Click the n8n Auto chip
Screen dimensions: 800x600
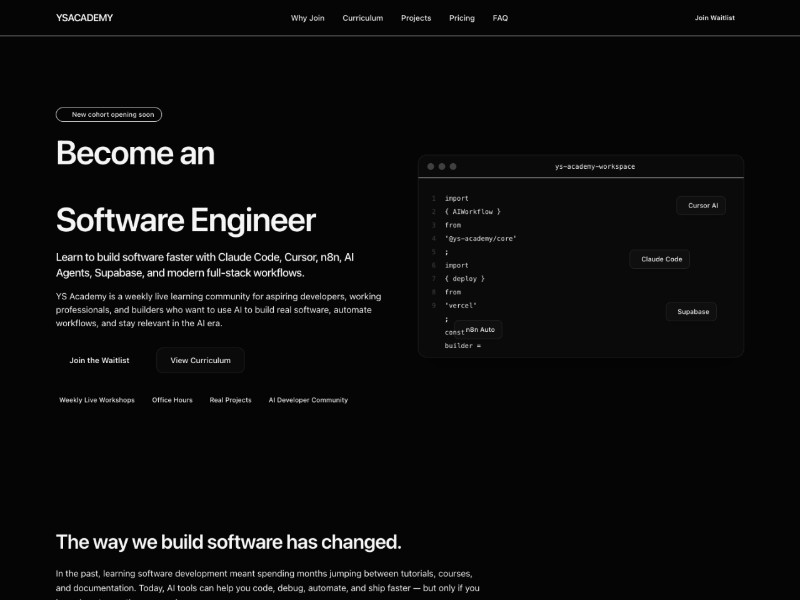click(478, 330)
